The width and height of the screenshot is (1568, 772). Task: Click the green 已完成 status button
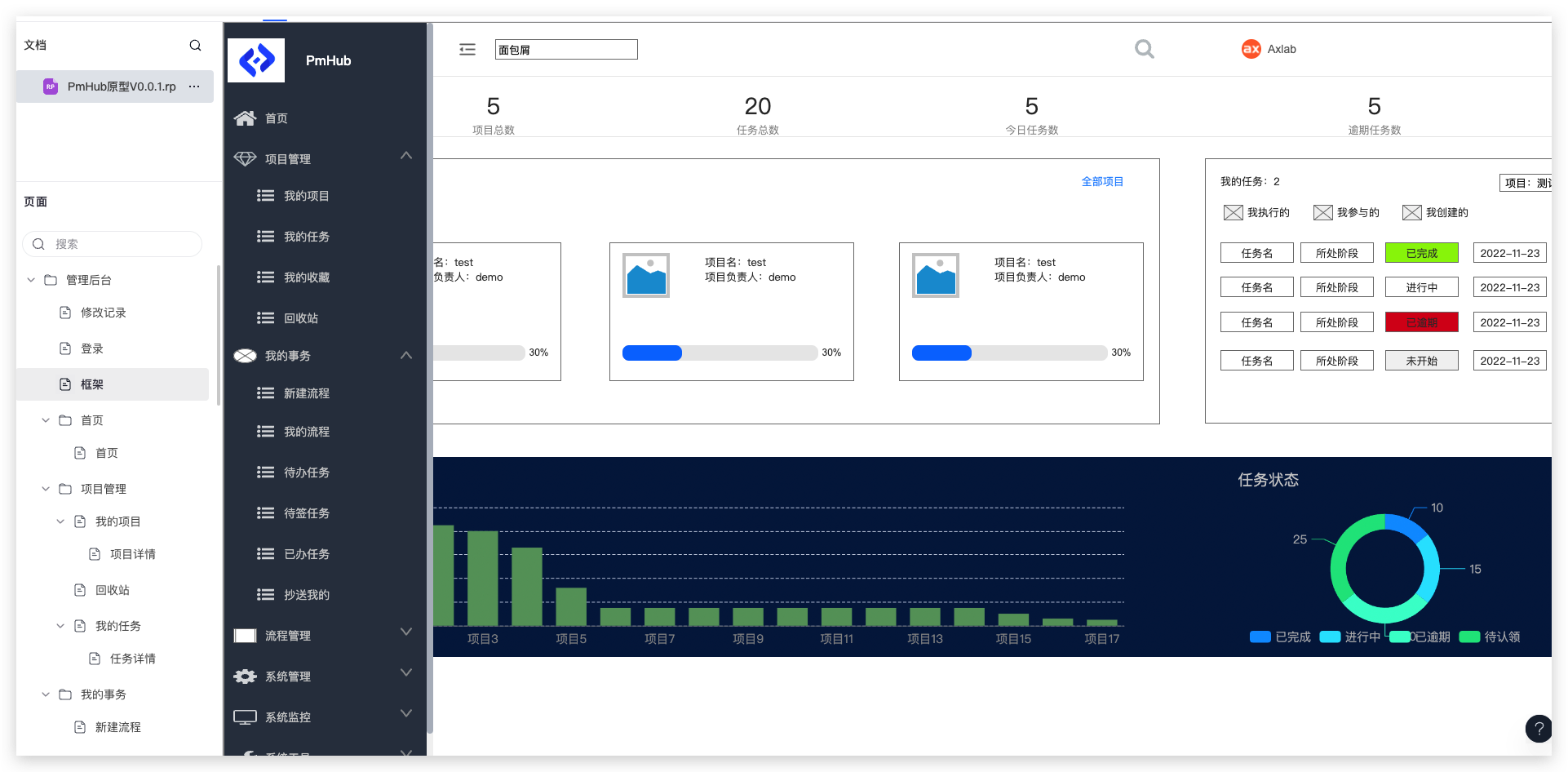[1421, 253]
